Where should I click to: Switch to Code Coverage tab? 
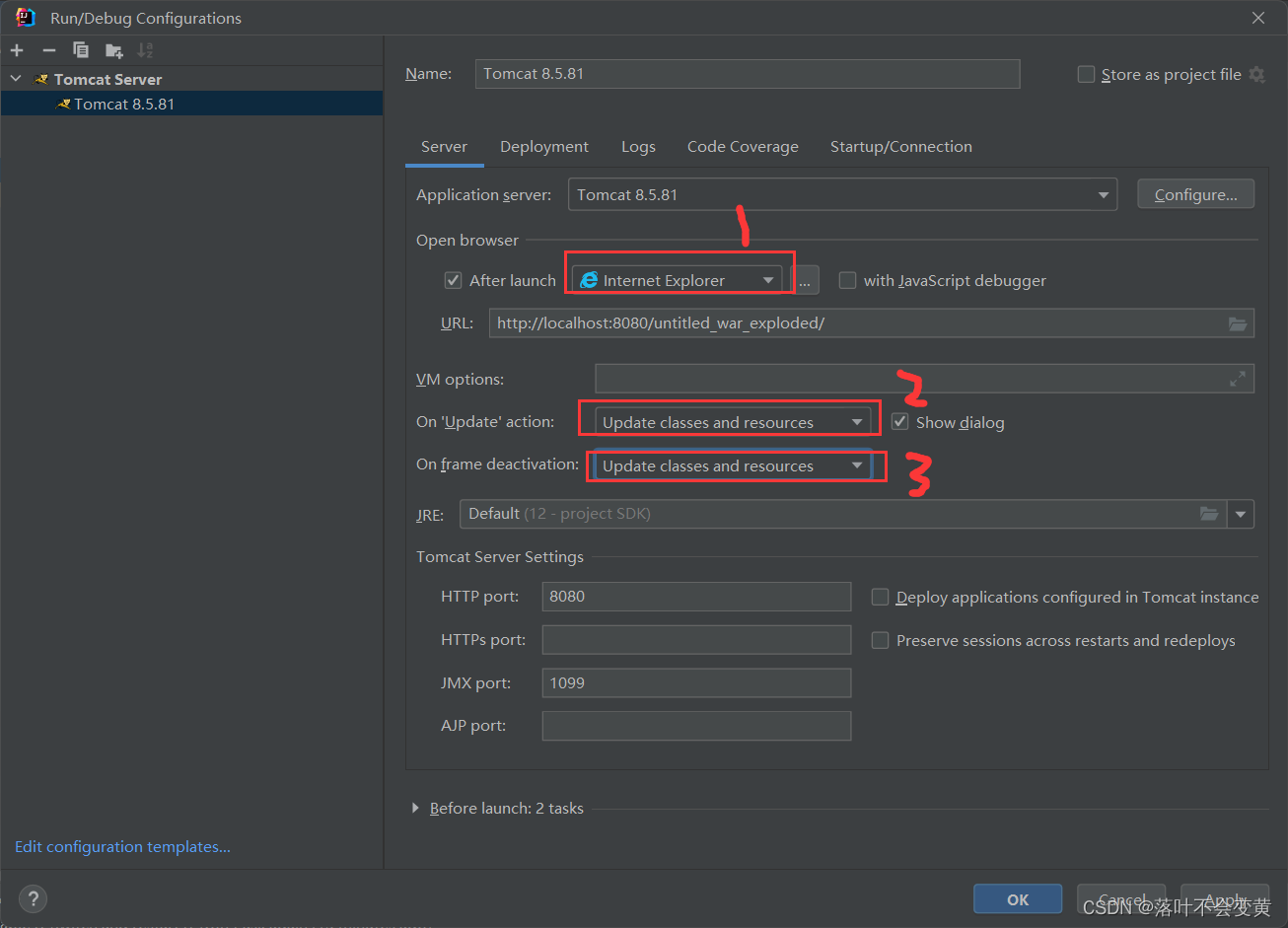pyautogui.click(x=743, y=147)
